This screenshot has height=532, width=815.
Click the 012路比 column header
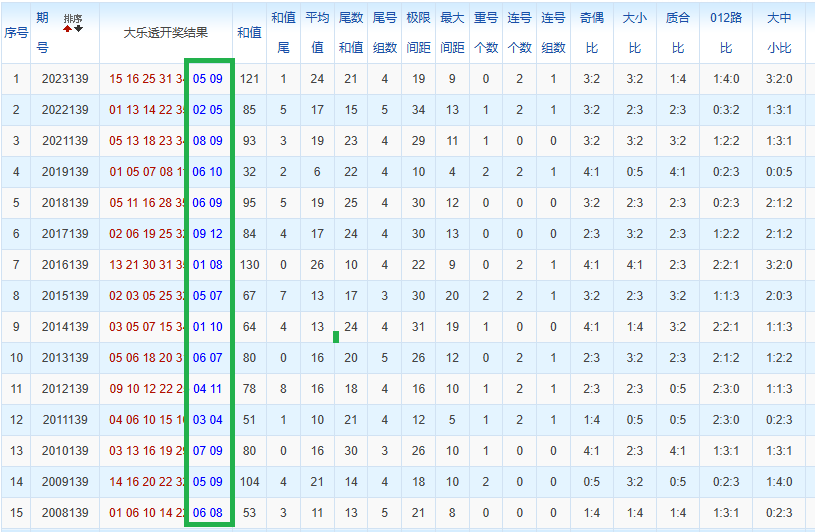726,33
